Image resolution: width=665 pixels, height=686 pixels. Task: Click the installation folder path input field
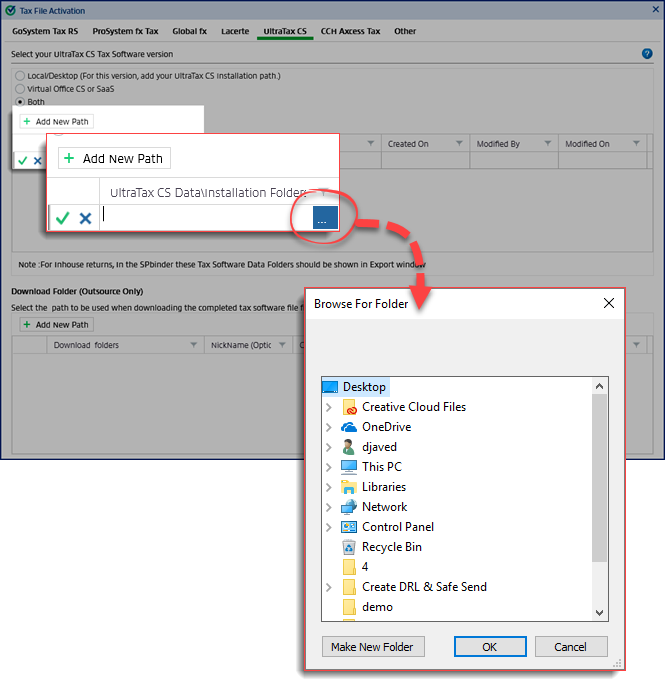click(206, 217)
